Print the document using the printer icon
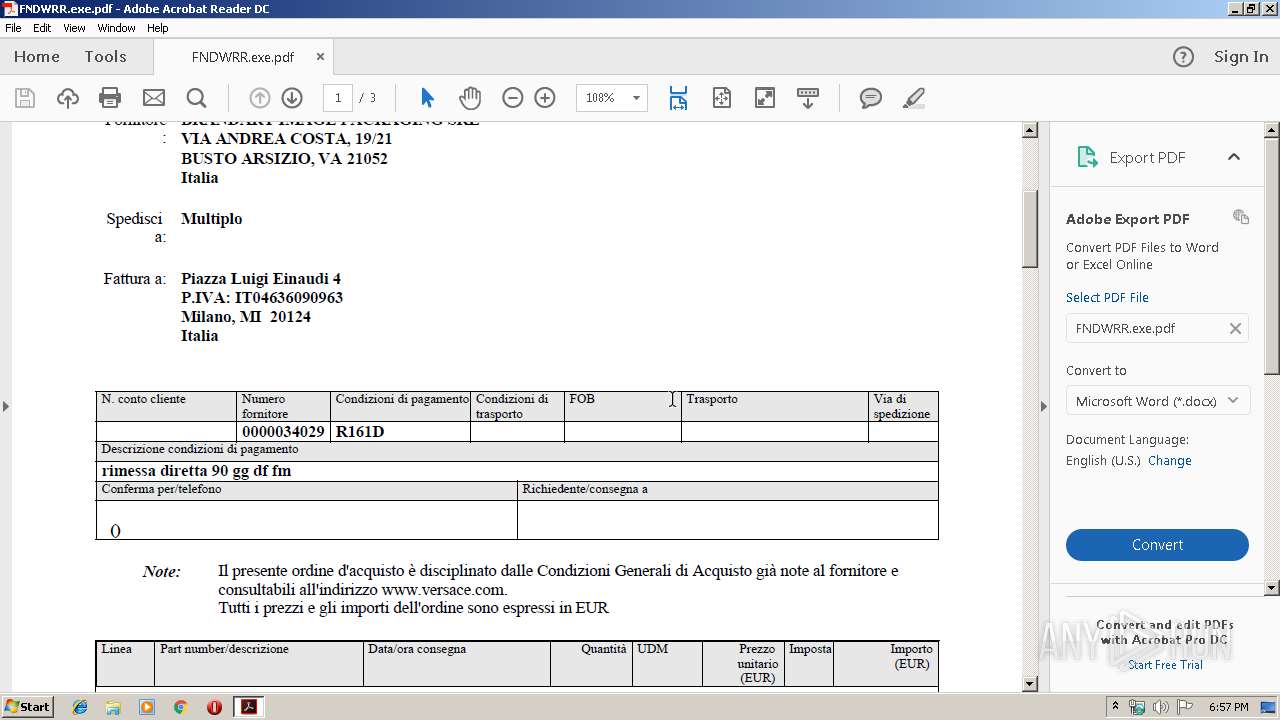 coord(110,98)
